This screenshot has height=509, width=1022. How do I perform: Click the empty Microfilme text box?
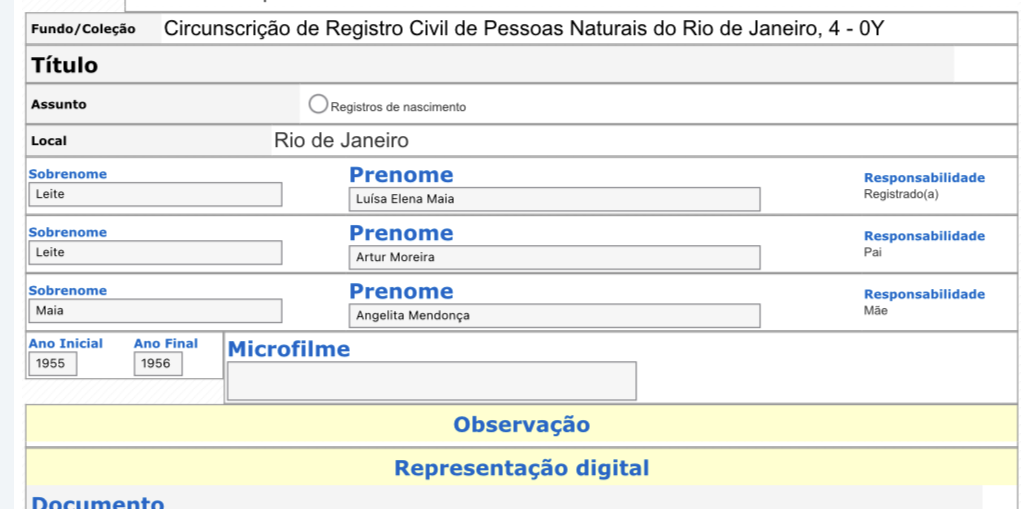pyautogui.click(x=432, y=381)
